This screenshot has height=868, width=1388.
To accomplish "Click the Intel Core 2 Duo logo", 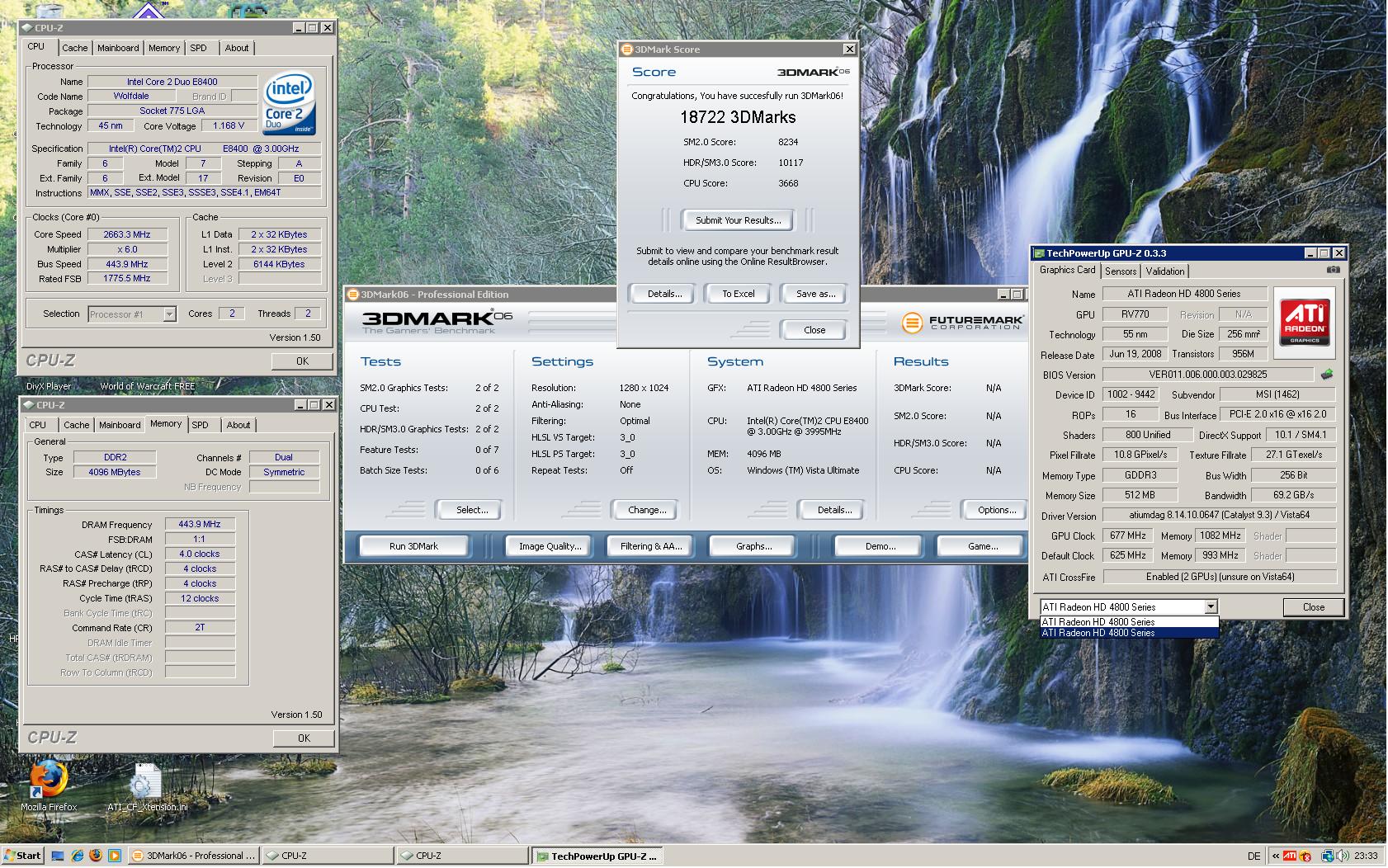I will [289, 104].
